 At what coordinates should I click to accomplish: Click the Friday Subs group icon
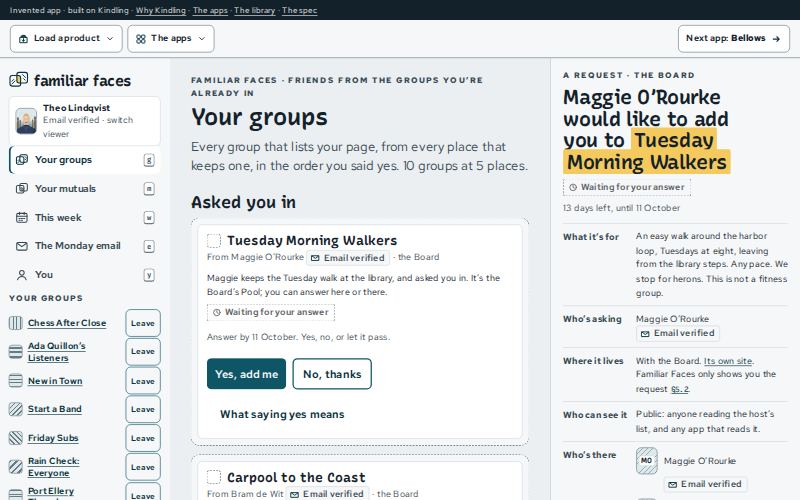coord(16,438)
